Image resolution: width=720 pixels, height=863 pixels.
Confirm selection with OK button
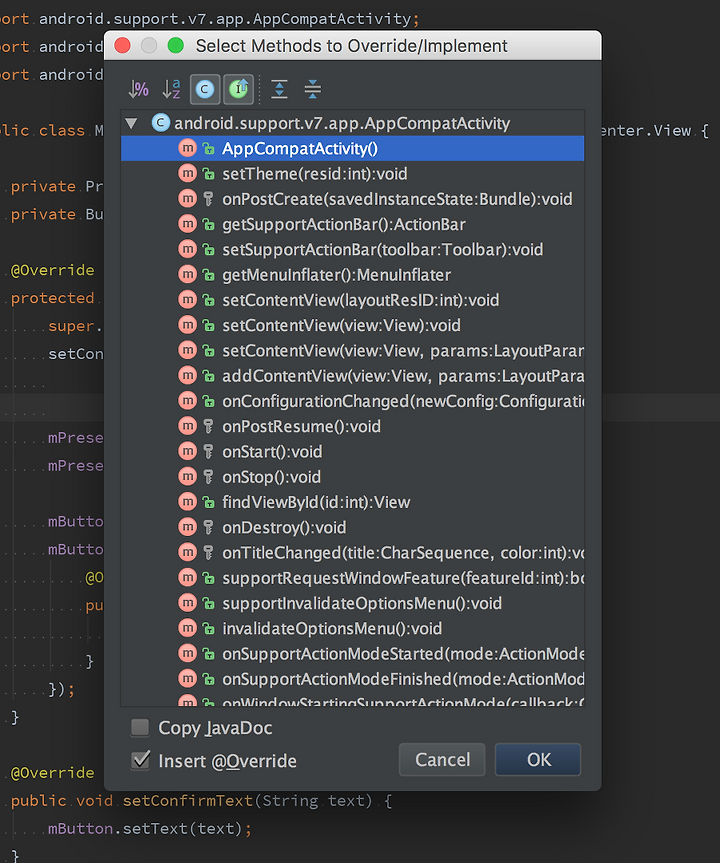pos(538,760)
